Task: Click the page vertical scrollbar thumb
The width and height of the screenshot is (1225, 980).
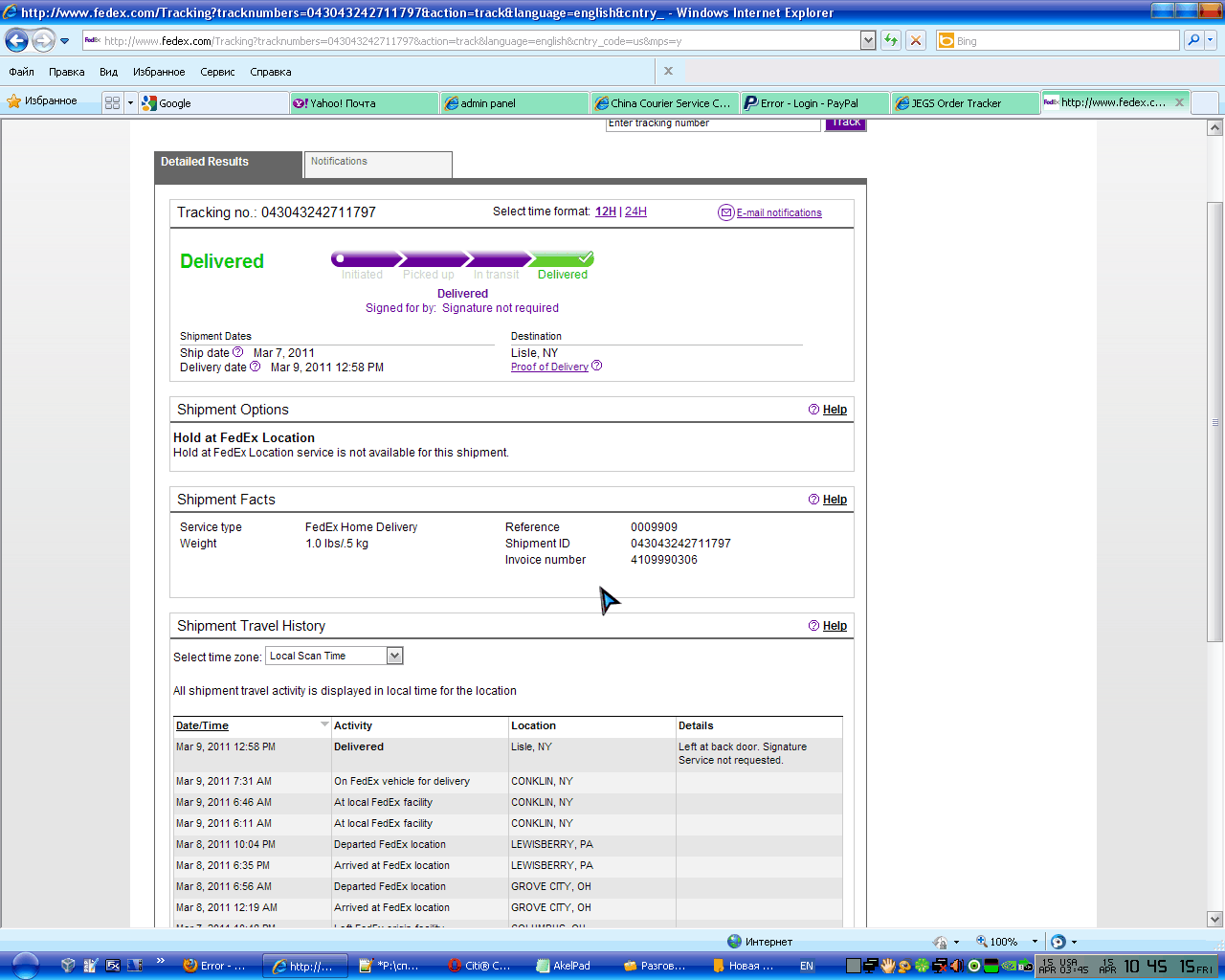Action: point(1214,421)
